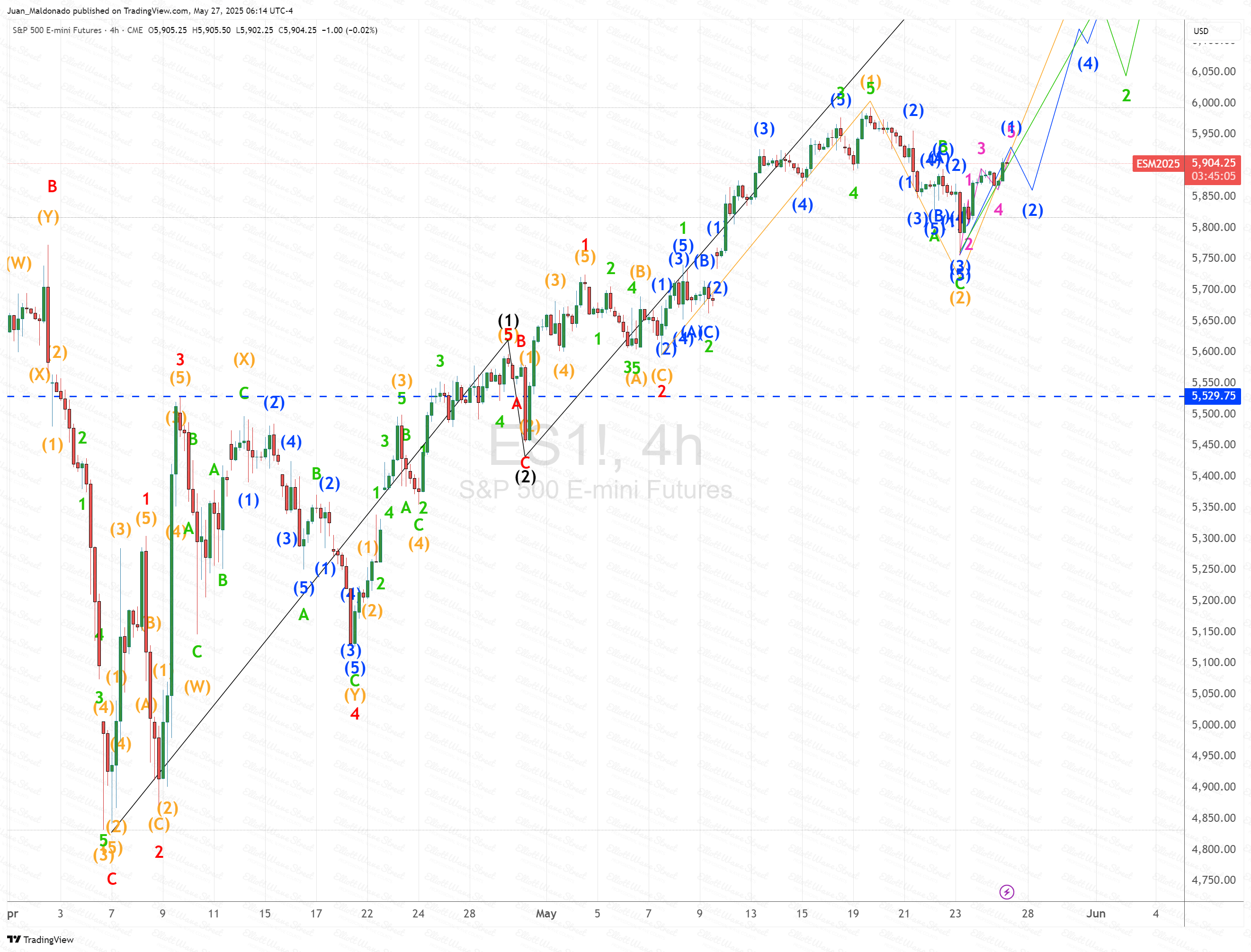Click the 6,000.00 level on price axis
Image resolution: width=1251 pixels, height=952 pixels.
tap(1213, 103)
